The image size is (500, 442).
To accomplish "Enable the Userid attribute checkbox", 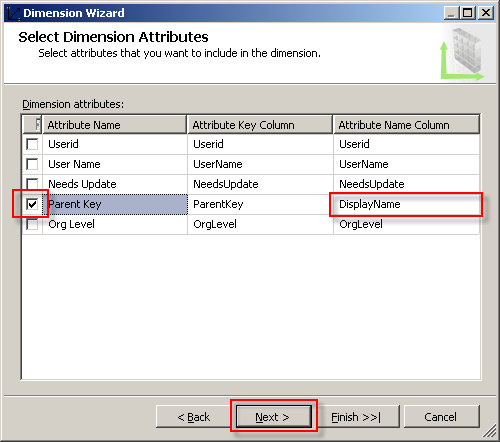I will [x=32, y=144].
